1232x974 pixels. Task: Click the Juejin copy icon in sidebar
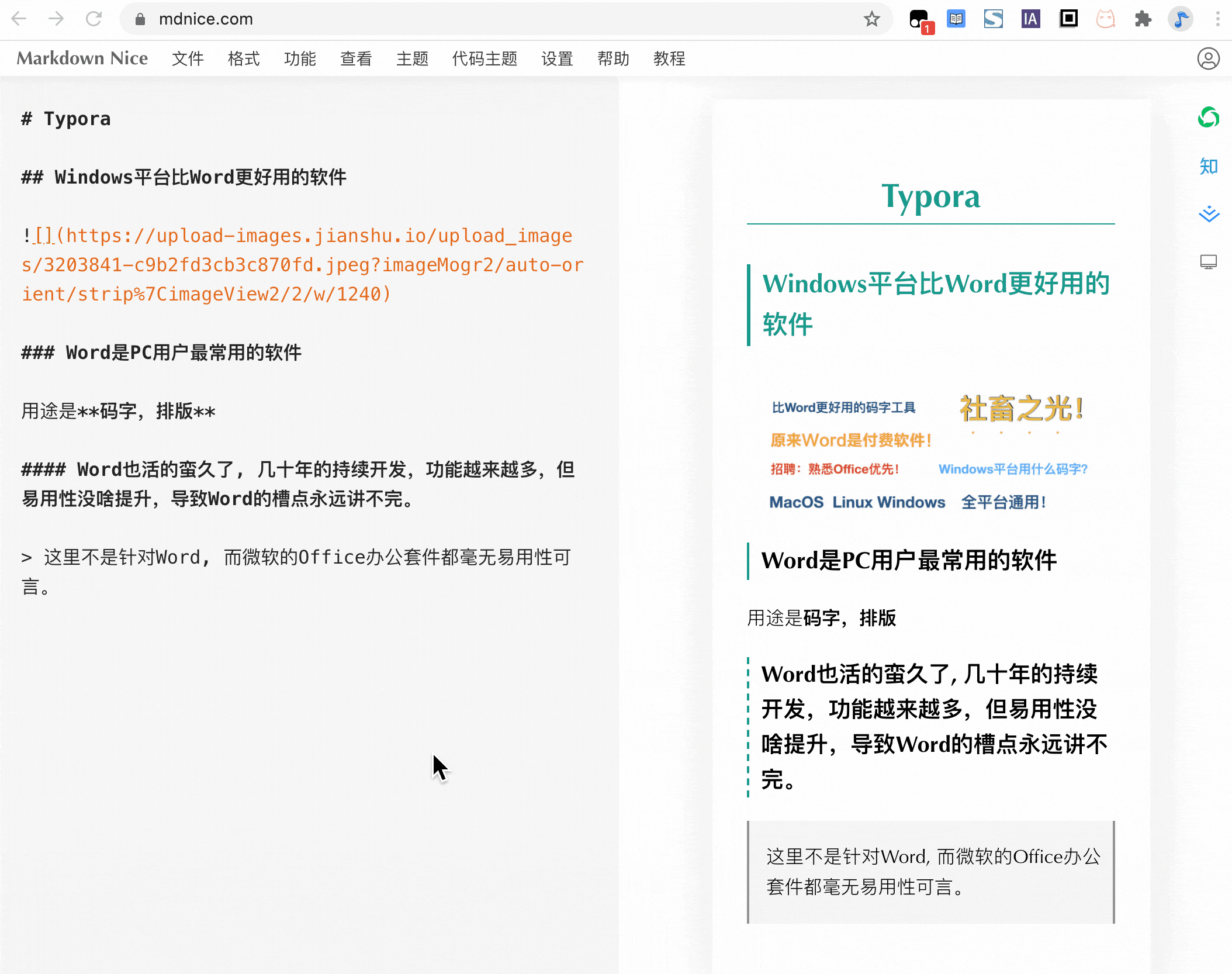click(x=1208, y=214)
